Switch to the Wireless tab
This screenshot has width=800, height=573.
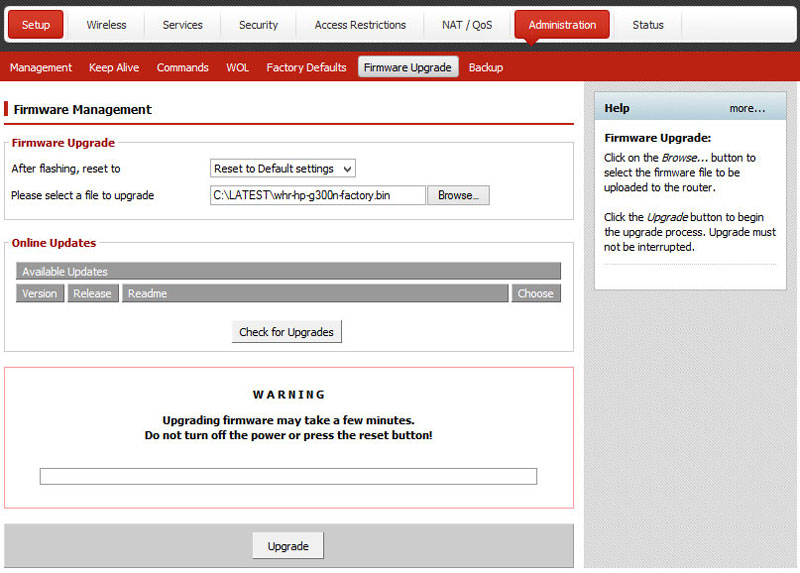click(x=107, y=25)
